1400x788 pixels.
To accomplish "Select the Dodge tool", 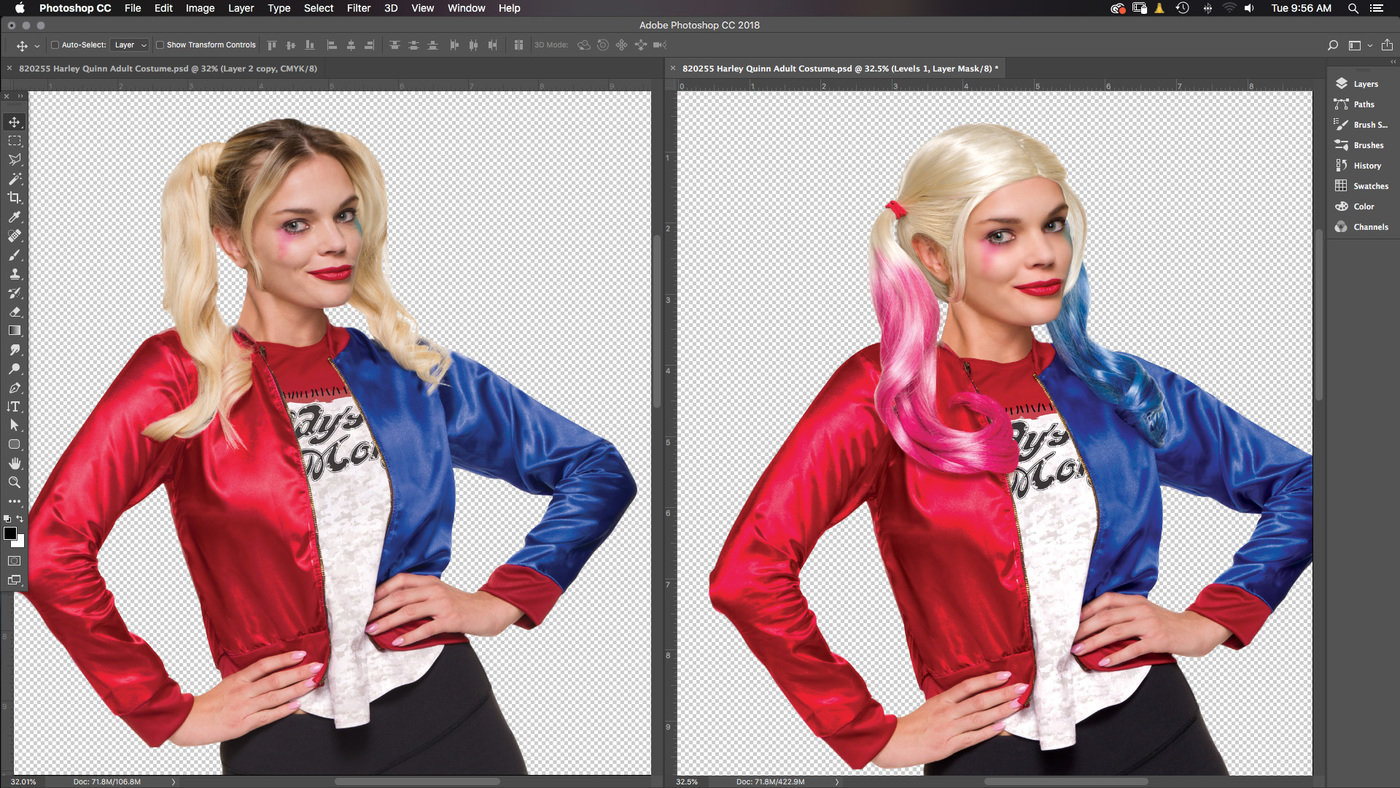I will pos(14,369).
